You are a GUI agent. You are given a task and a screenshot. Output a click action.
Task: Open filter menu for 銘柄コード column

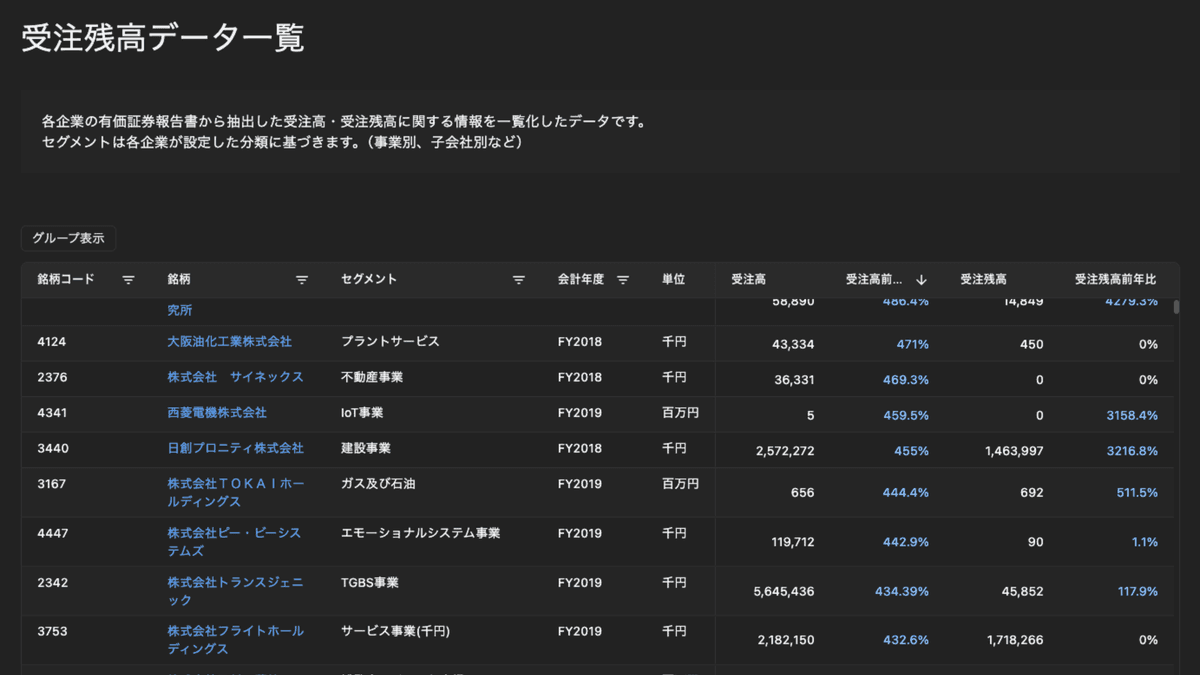[x=128, y=280]
